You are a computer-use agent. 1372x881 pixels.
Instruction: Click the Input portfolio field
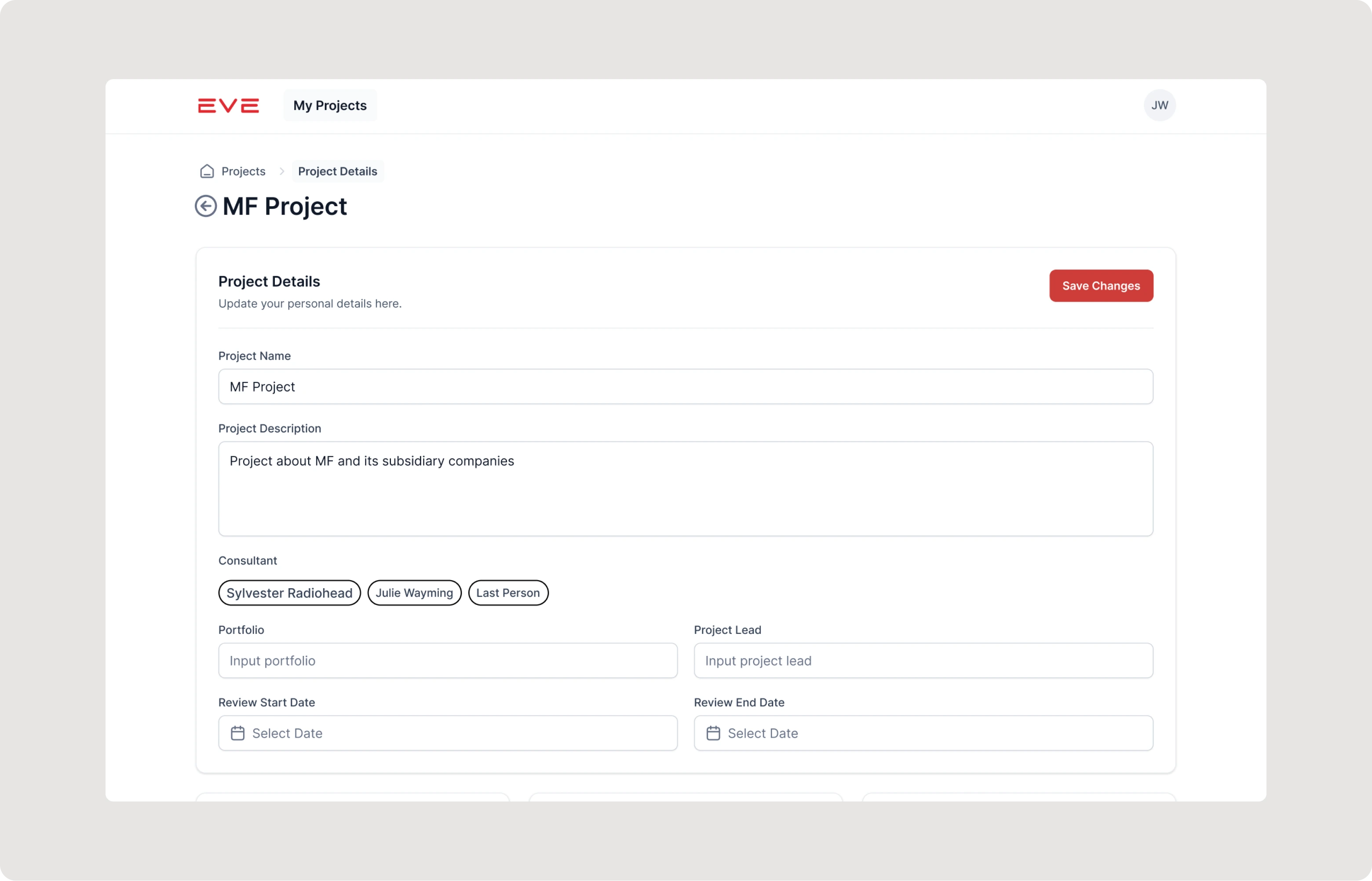447,661
